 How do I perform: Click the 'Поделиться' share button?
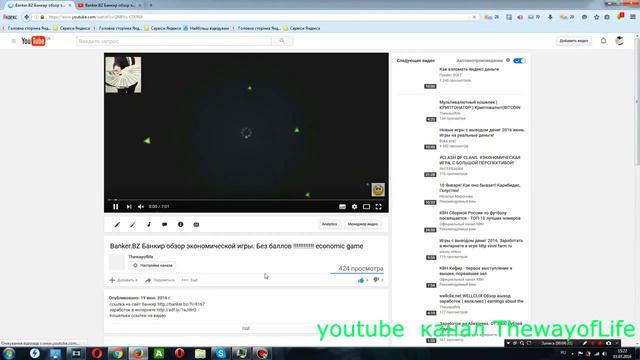[x=160, y=280]
